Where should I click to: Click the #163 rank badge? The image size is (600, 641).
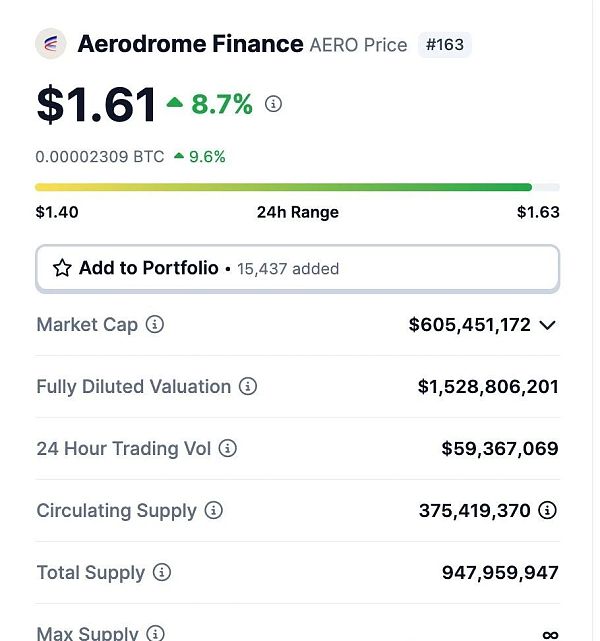(x=444, y=45)
